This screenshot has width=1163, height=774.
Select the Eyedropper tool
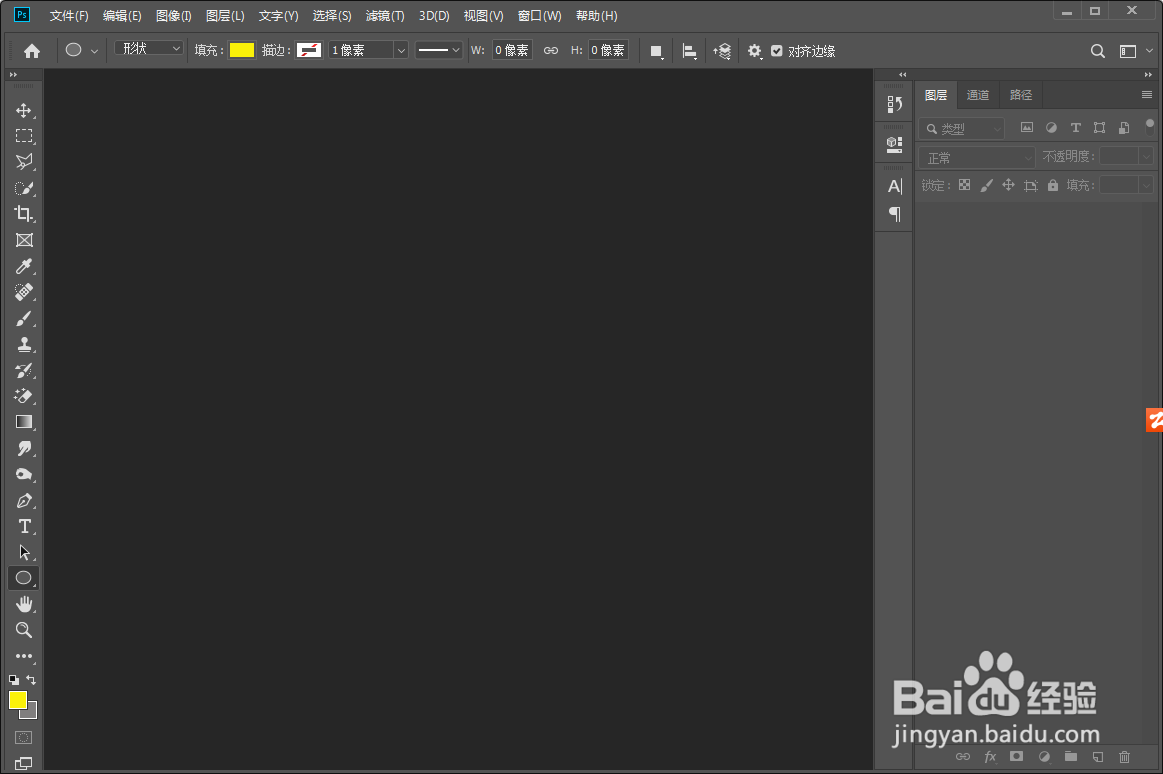tap(24, 266)
